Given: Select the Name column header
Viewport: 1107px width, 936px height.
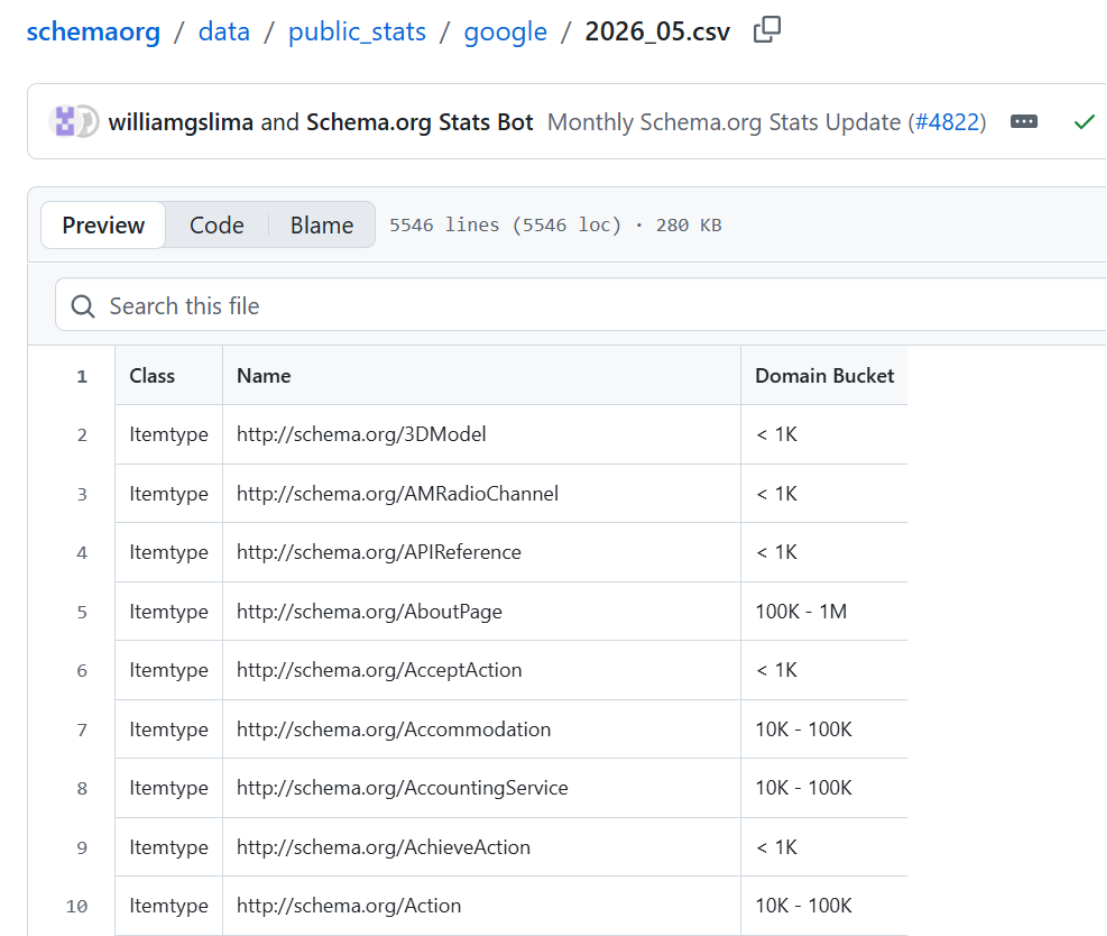Looking at the screenshot, I should (x=481, y=376).
